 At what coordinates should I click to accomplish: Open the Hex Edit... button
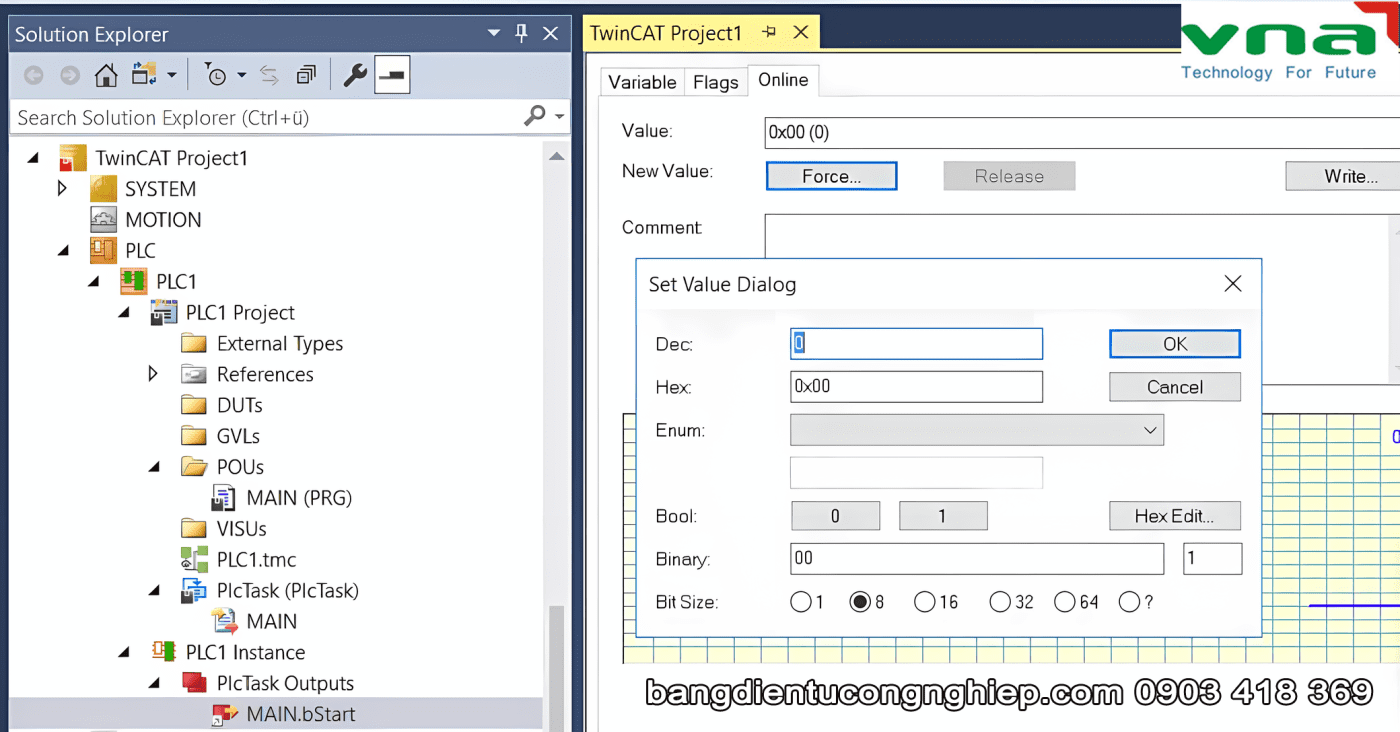[1175, 516]
